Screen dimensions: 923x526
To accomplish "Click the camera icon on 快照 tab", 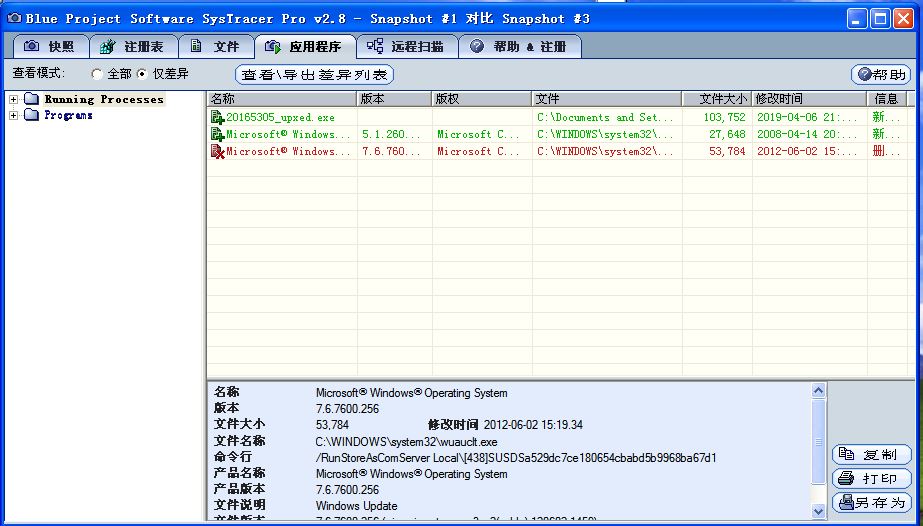I will click(31, 46).
